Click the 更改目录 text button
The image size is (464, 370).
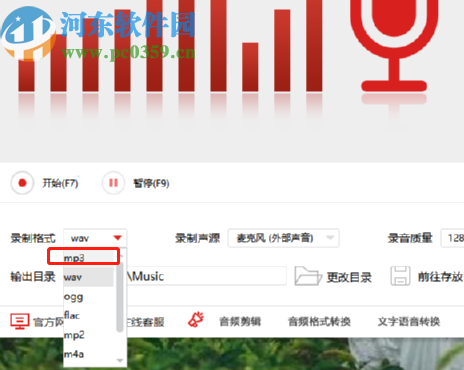pos(349,277)
